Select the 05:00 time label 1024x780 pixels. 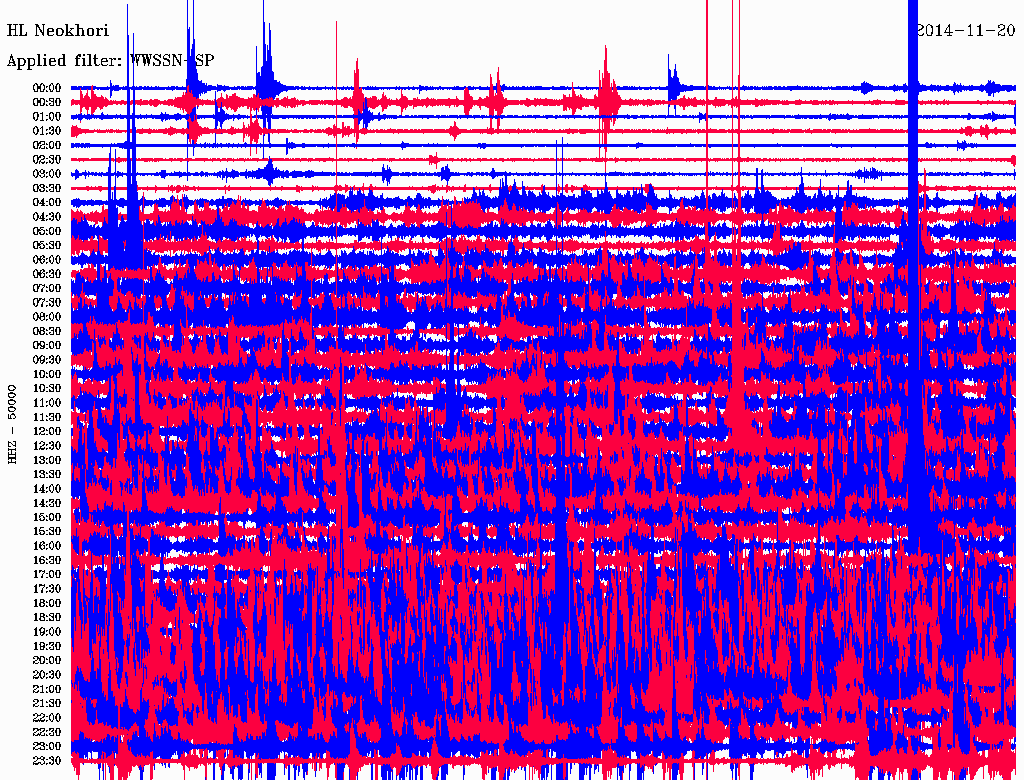[46, 231]
